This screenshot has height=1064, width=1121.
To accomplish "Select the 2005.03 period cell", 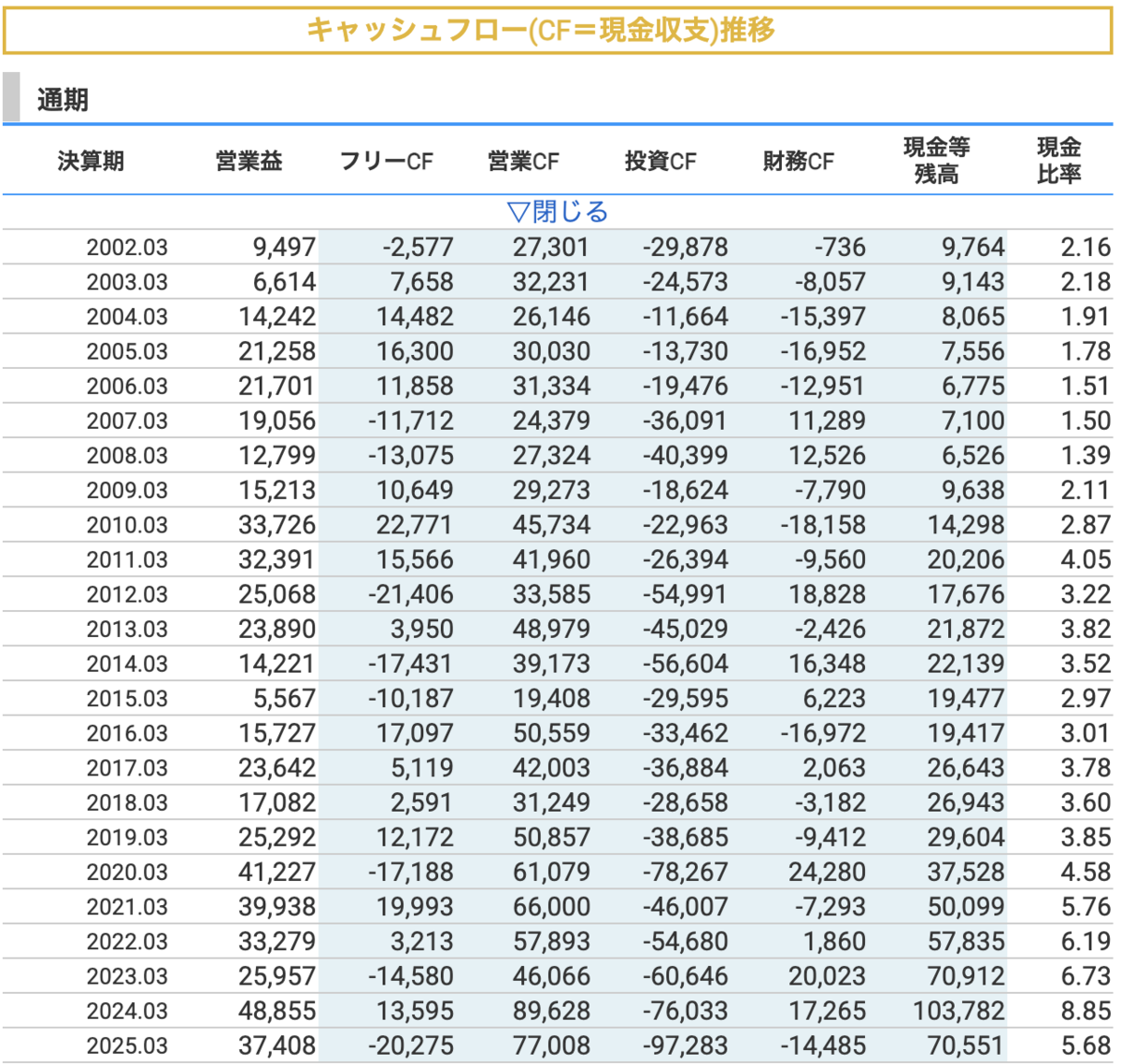I will (127, 351).
